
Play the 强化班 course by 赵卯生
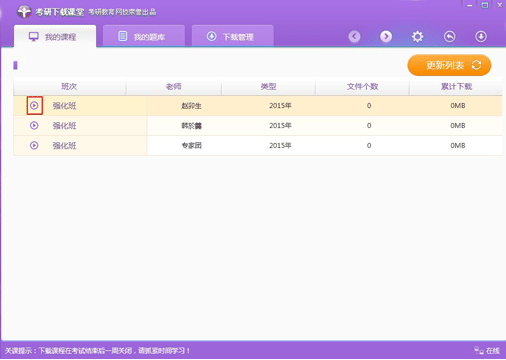[x=34, y=106]
